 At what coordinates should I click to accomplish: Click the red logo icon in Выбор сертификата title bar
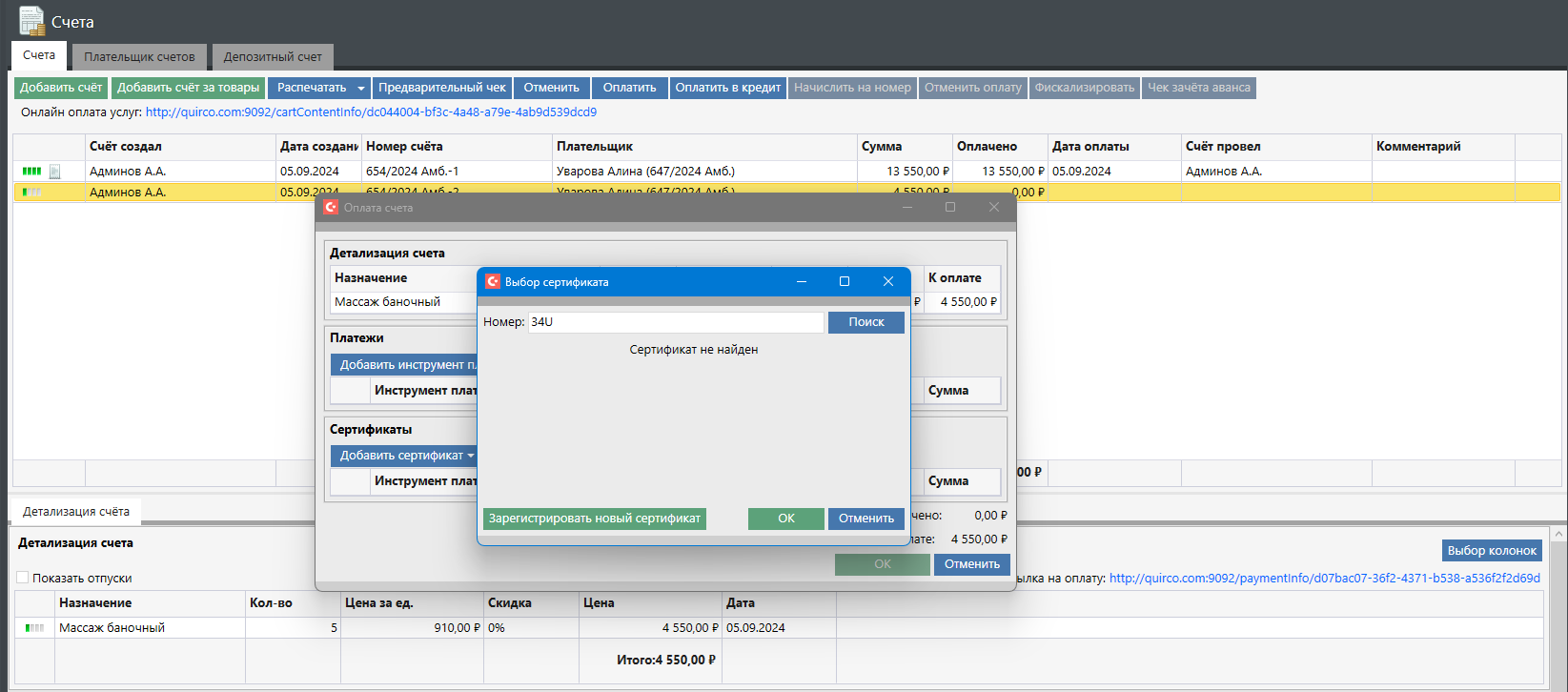click(493, 282)
